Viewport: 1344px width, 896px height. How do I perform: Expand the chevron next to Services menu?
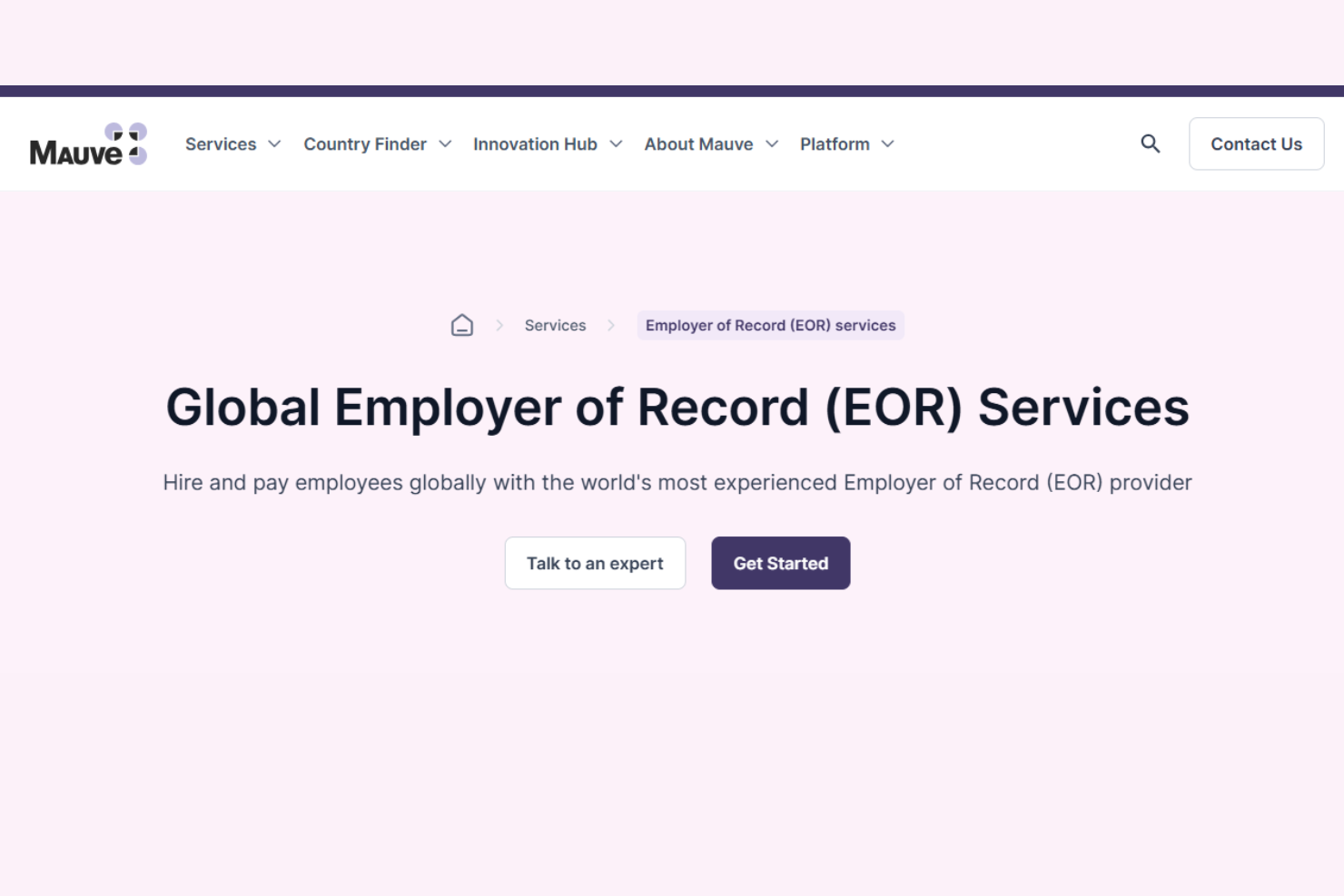275,144
